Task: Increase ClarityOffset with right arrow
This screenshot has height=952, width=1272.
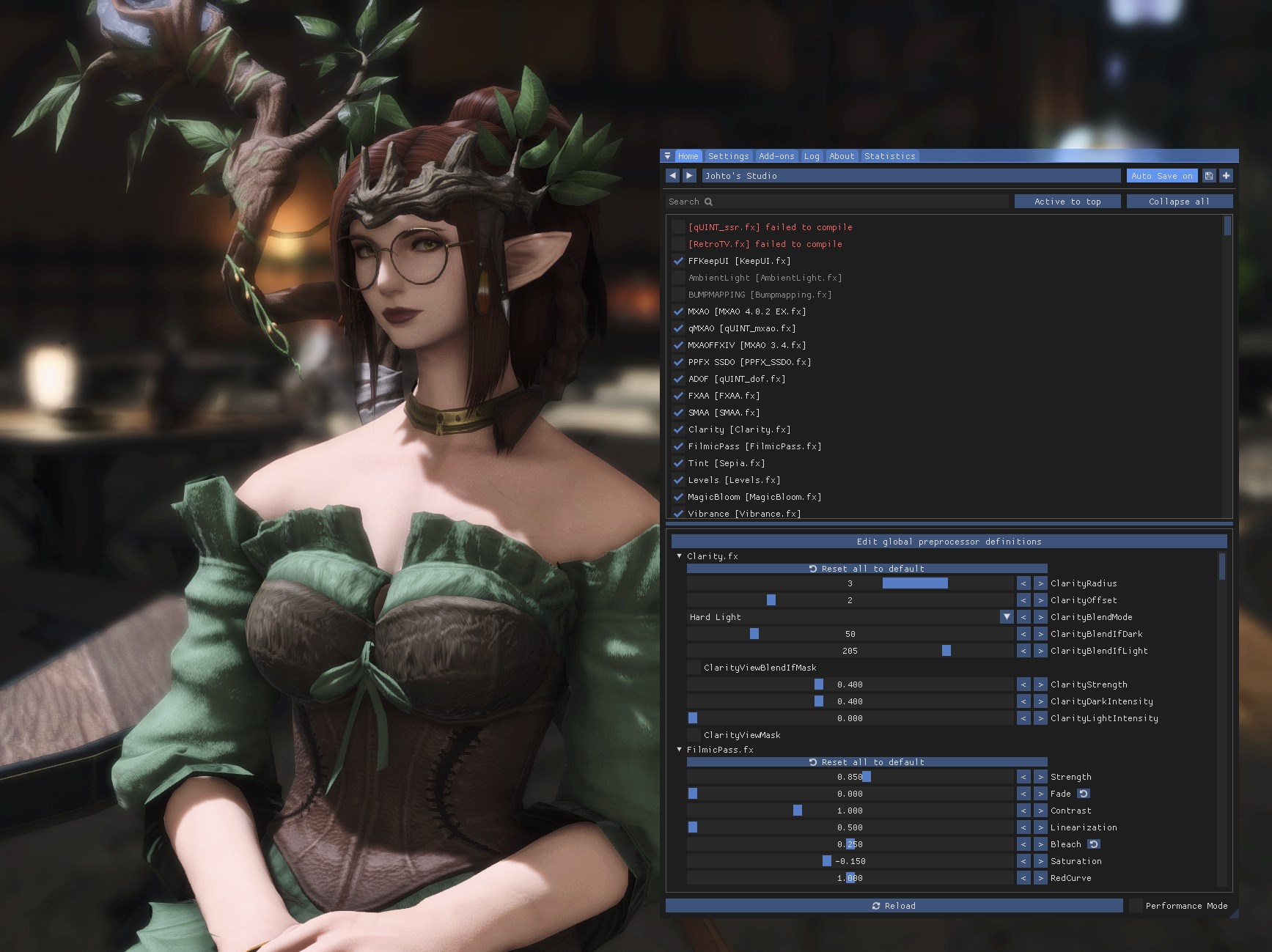Action: click(x=1040, y=600)
